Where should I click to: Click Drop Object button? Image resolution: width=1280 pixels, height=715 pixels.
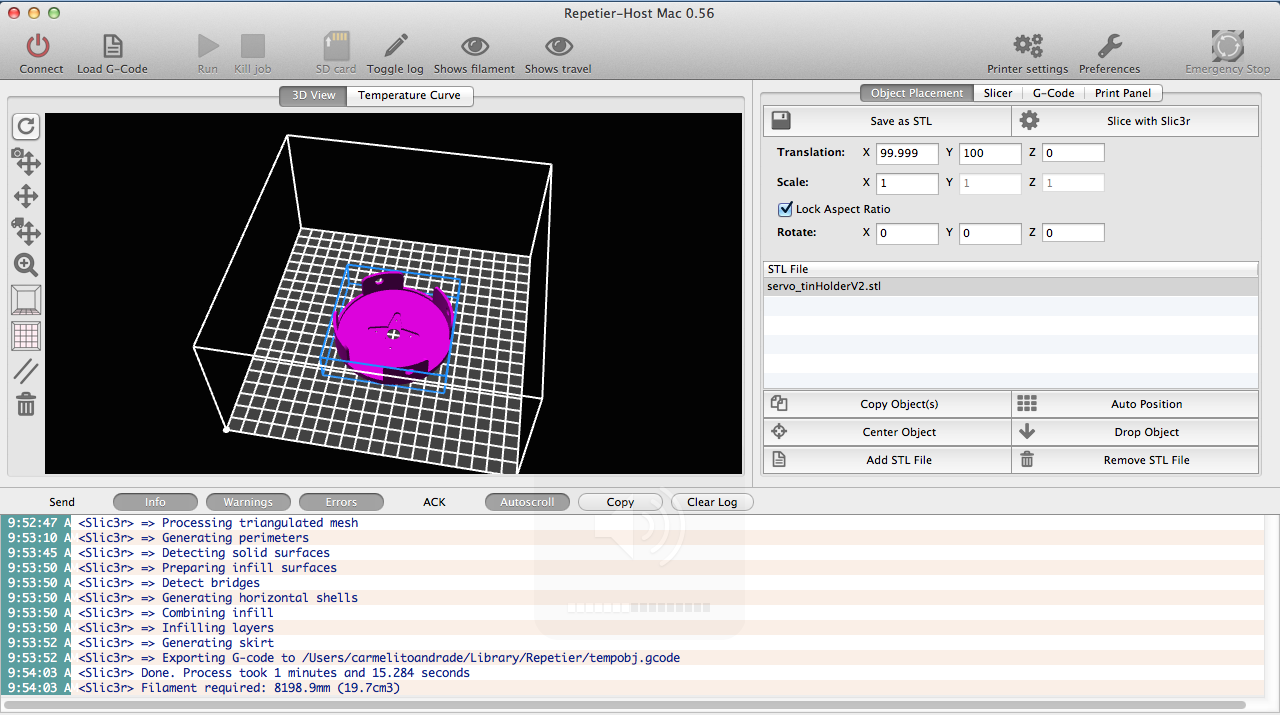pyautogui.click(x=1135, y=432)
